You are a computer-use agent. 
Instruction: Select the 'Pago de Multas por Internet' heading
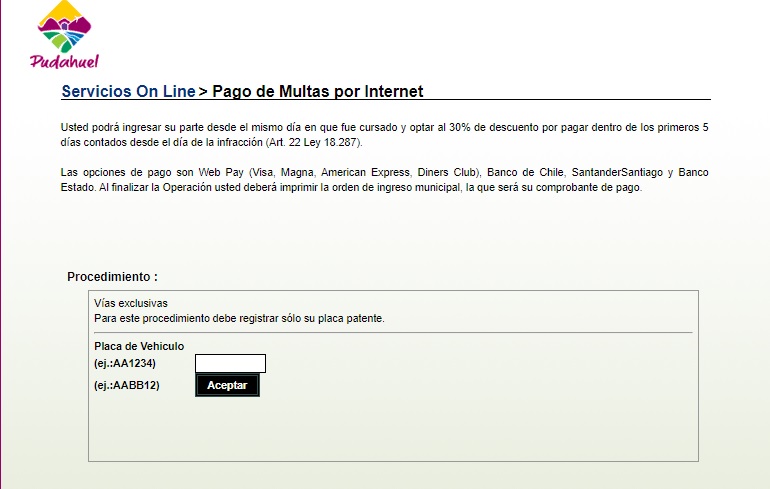[318, 91]
